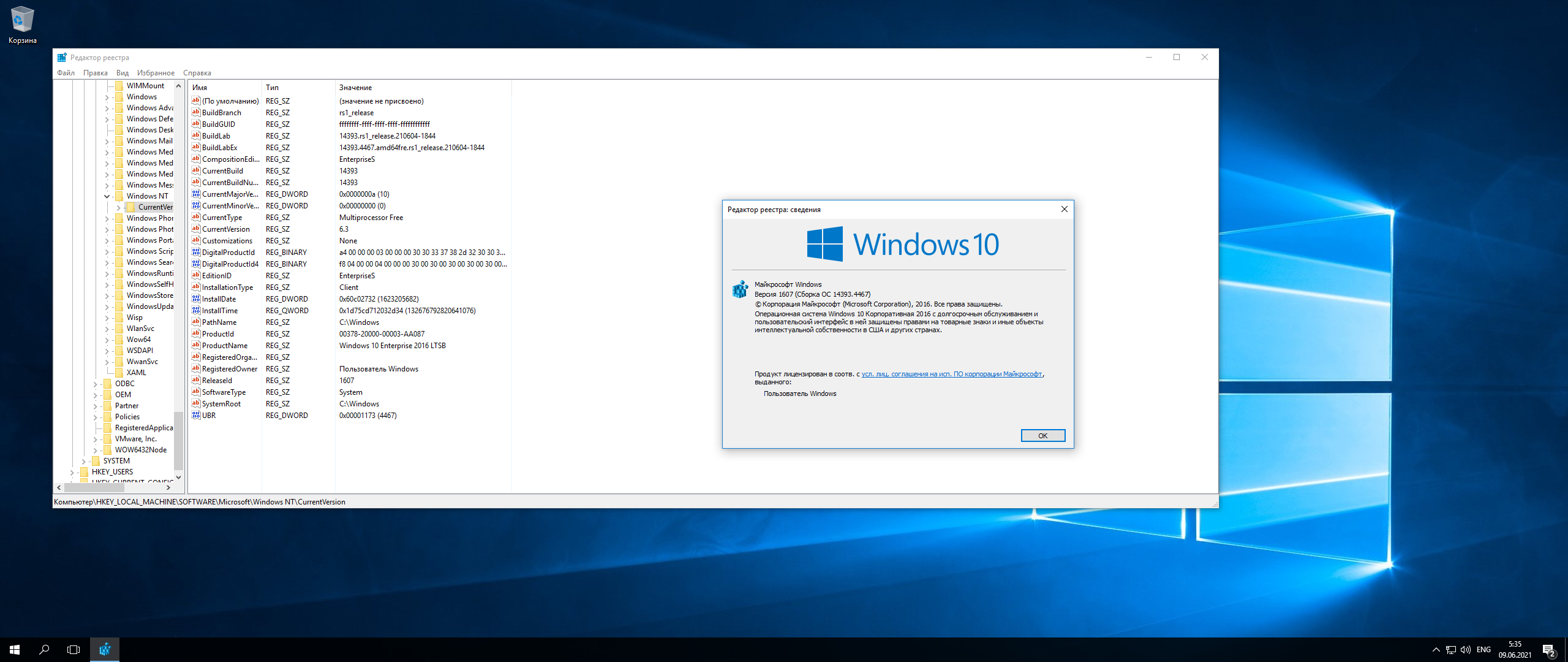Select the UBR DWORD value icon
Screen dimensions: 1568x662
[x=196, y=415]
